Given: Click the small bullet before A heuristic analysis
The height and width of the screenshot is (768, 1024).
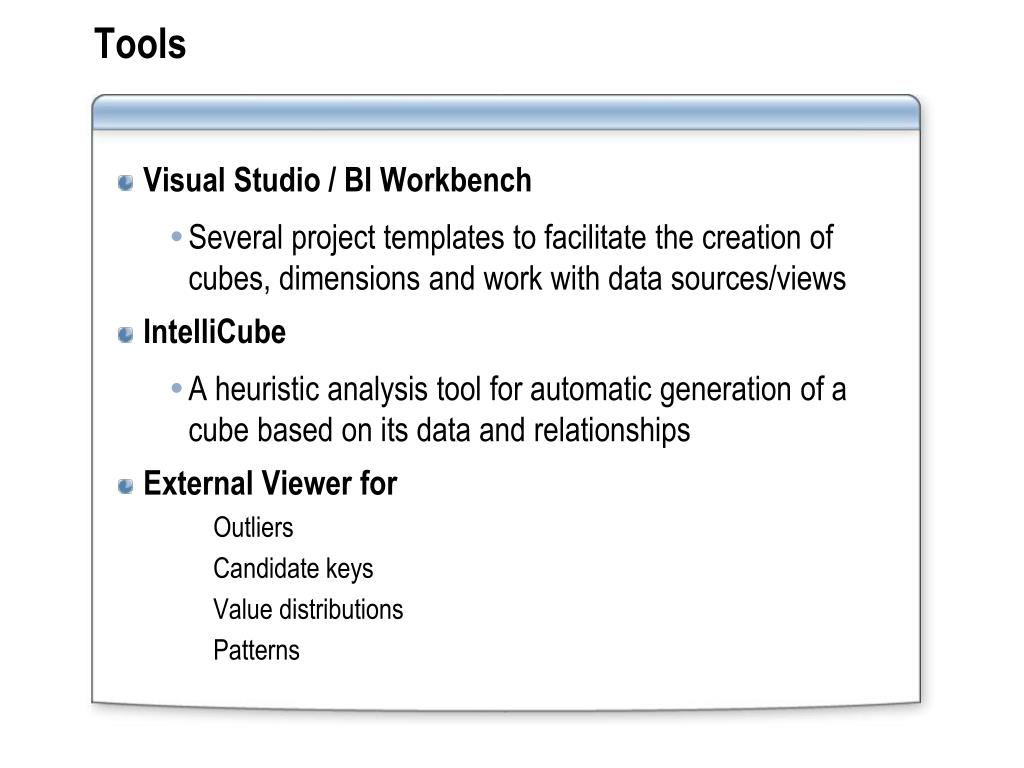Looking at the screenshot, I should pos(176,389).
